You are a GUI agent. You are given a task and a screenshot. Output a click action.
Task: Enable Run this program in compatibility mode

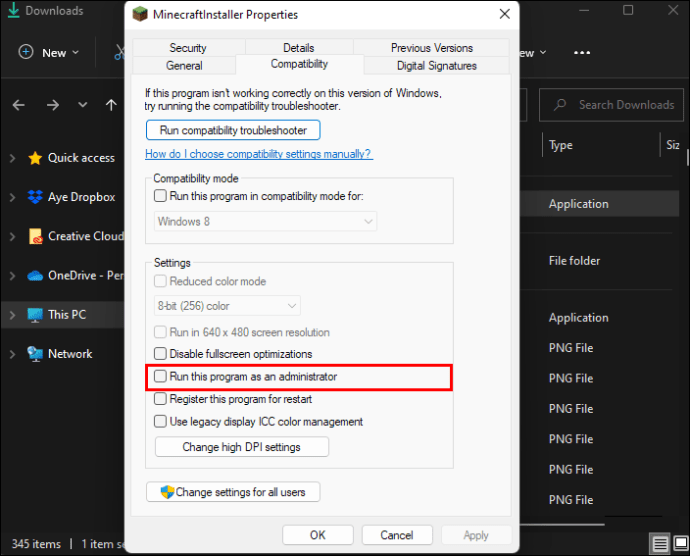click(x=160, y=195)
